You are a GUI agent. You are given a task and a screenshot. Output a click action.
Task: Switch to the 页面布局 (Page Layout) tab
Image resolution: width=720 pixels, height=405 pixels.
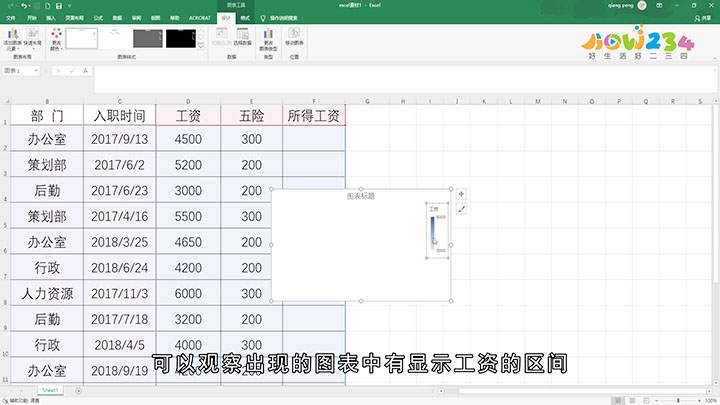(74, 18)
